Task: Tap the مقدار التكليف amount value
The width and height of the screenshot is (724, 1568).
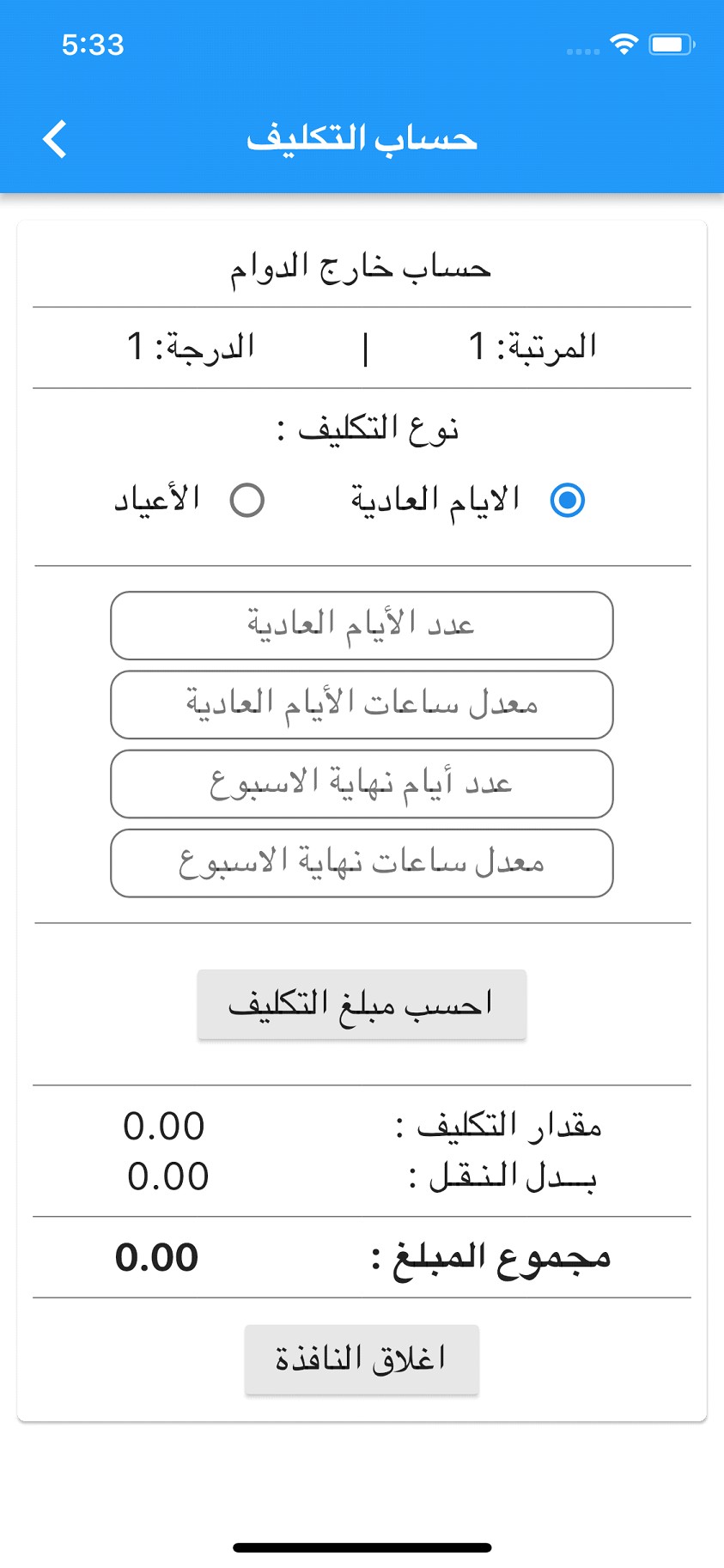Action: (164, 1127)
